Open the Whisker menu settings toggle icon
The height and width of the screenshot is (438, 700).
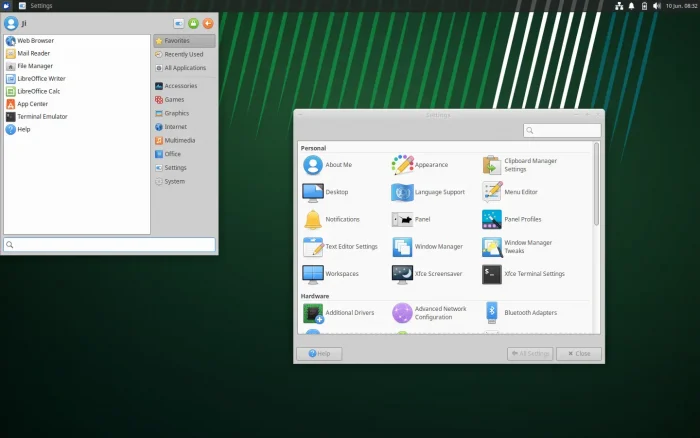178,23
